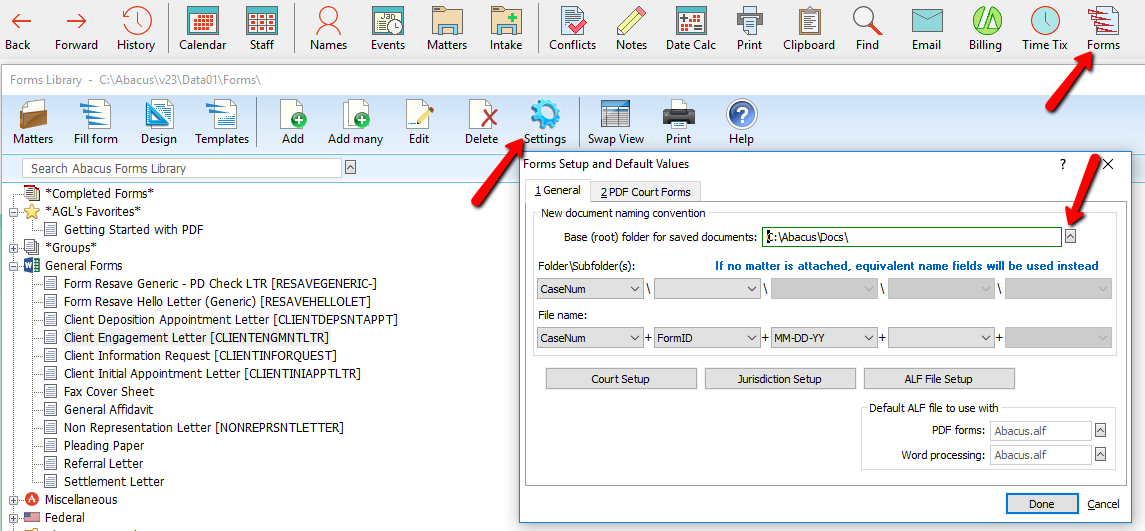This screenshot has width=1145, height=531.
Task: Open the Staff view
Action: coord(261,28)
